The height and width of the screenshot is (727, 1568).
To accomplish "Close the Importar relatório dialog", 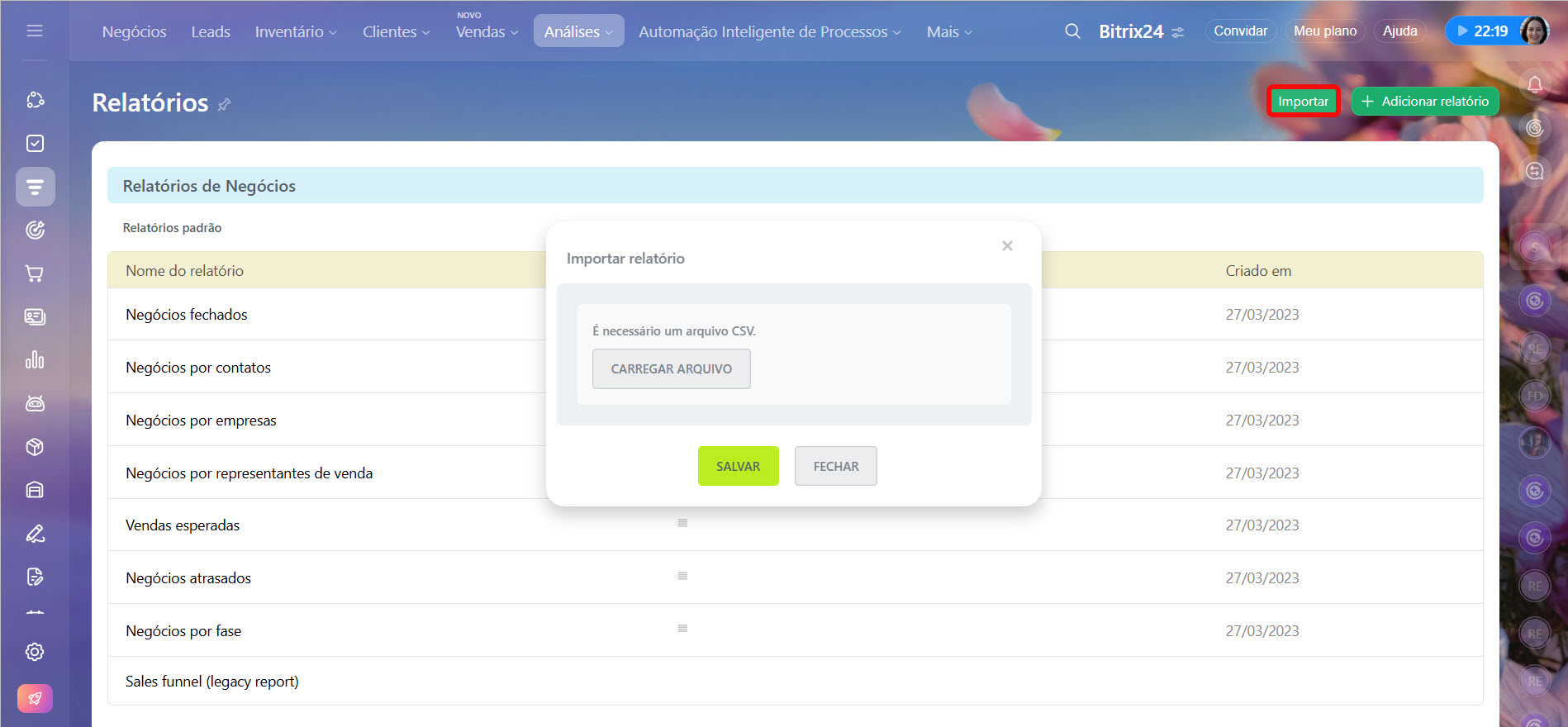I will 1007,246.
